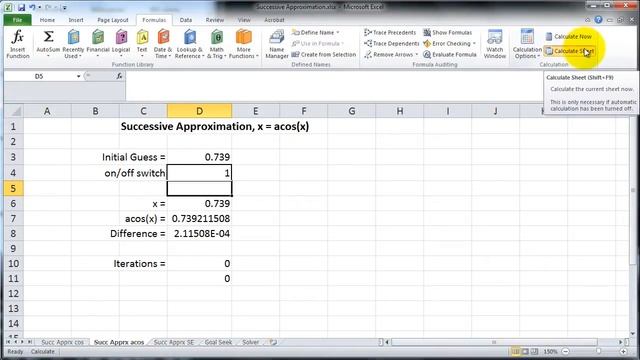Click the zoom slider handle
Image resolution: width=640 pixels, height=360 pixels.
[x=598, y=351]
